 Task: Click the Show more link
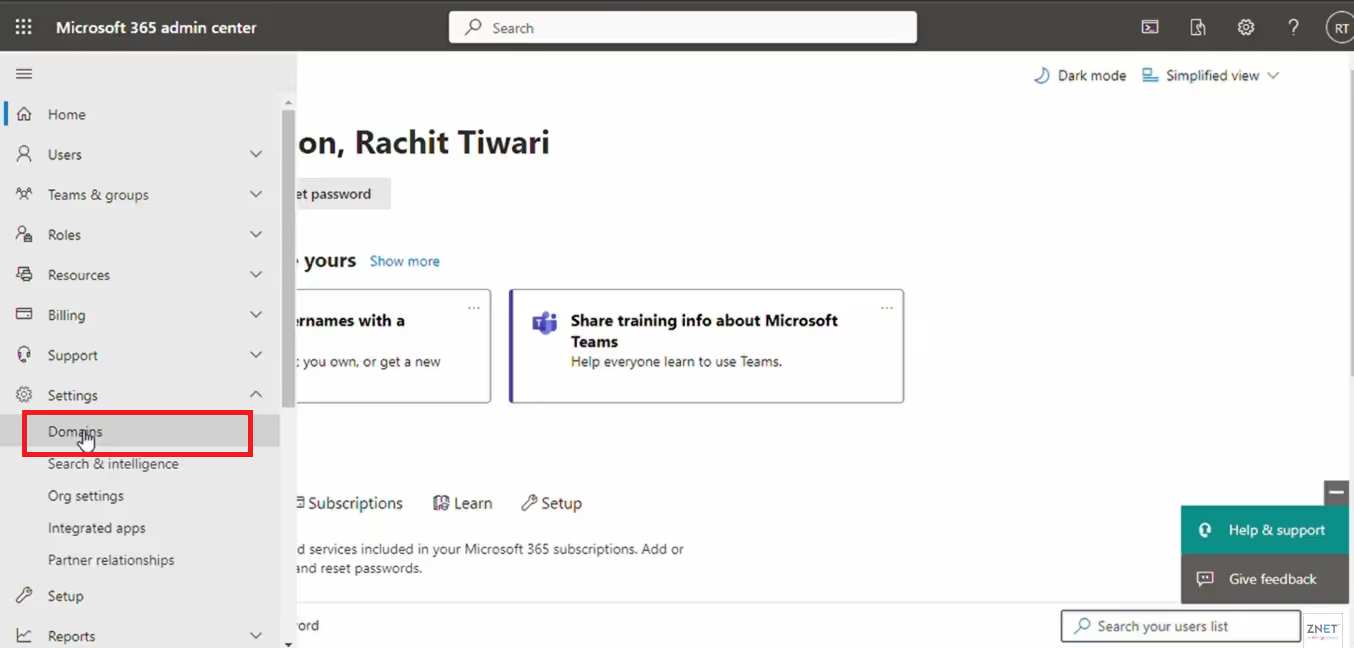click(x=404, y=261)
